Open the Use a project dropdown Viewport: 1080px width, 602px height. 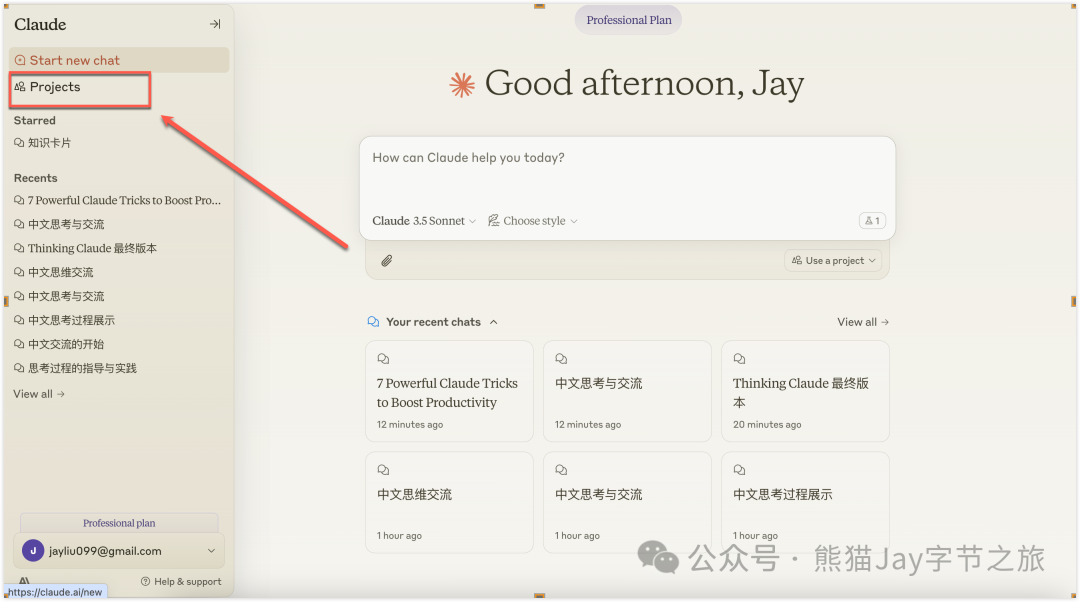click(833, 260)
